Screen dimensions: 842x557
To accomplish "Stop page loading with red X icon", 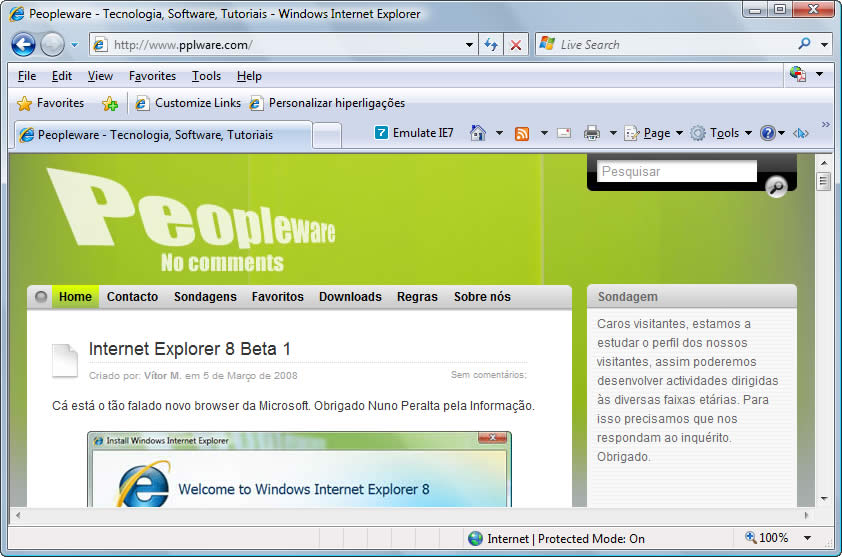I will [x=515, y=45].
